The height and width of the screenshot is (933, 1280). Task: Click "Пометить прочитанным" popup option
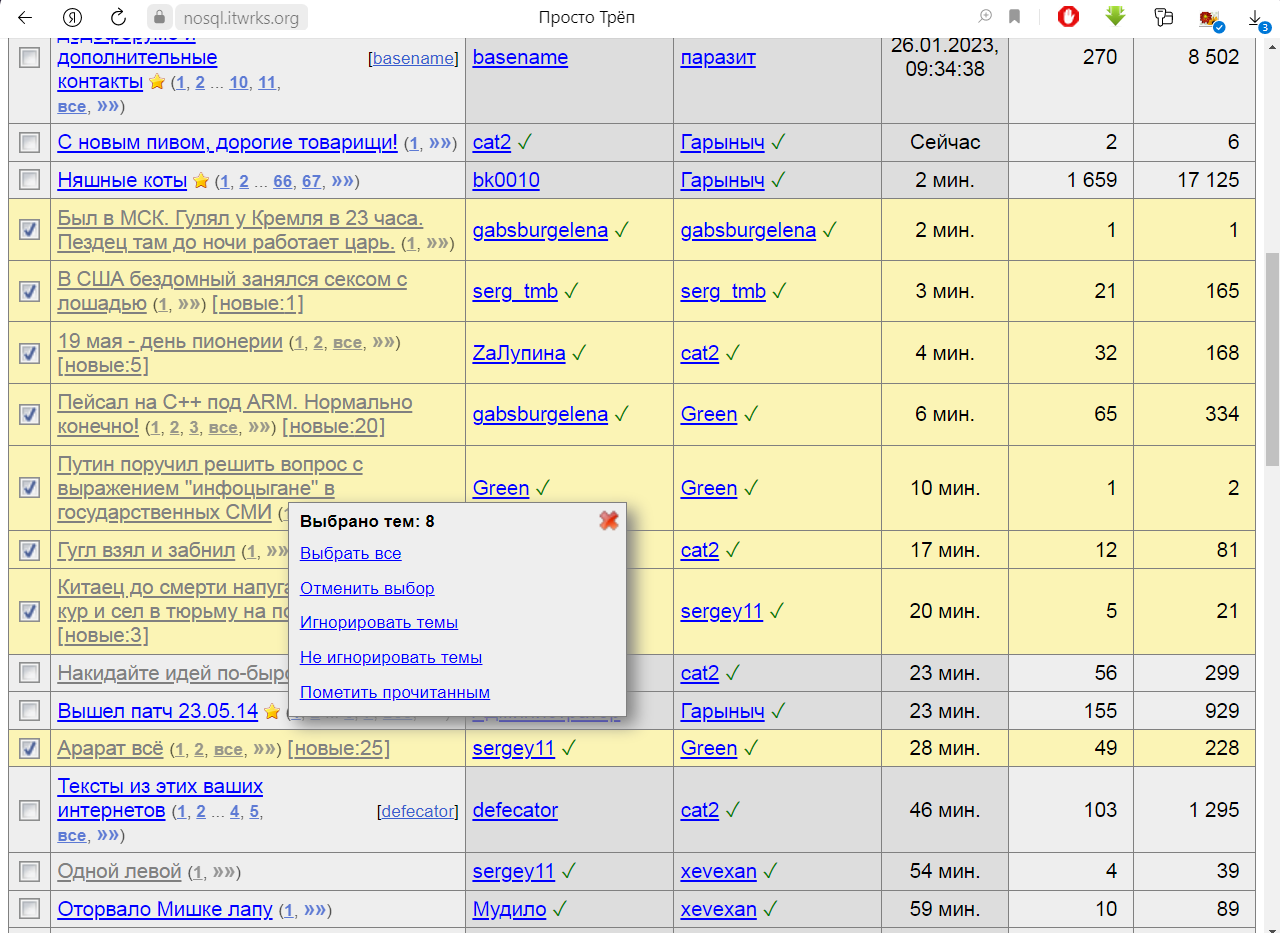point(394,692)
